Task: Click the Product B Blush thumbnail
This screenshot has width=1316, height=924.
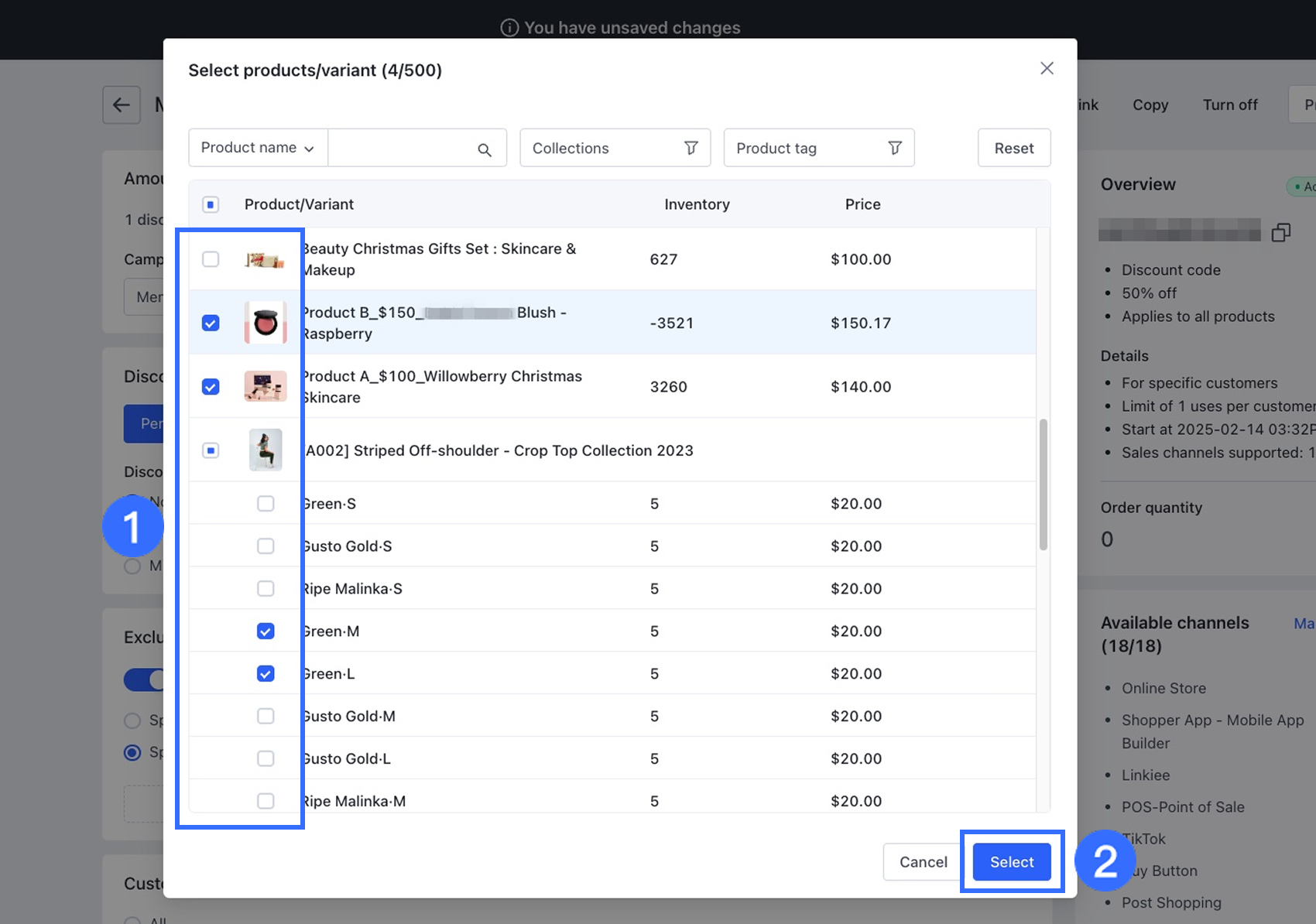Action: click(x=266, y=323)
